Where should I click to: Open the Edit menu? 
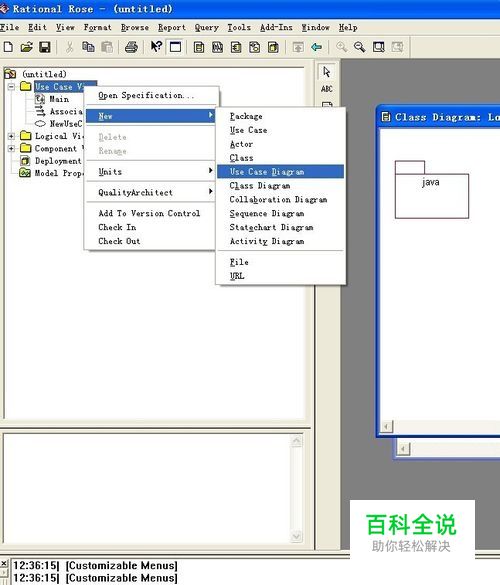pos(37,28)
